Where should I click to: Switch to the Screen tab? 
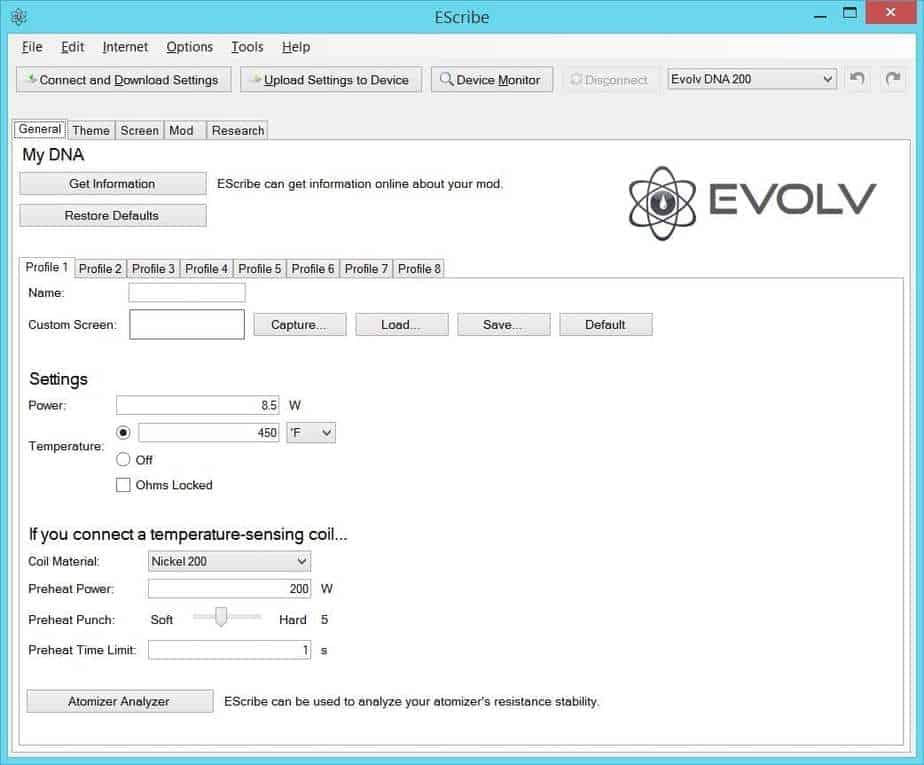139,130
